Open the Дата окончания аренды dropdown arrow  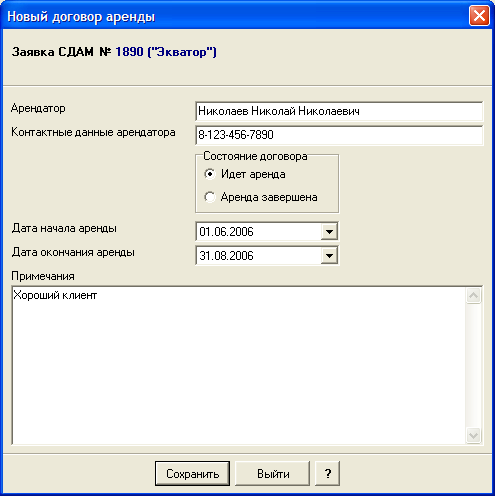coord(329,256)
